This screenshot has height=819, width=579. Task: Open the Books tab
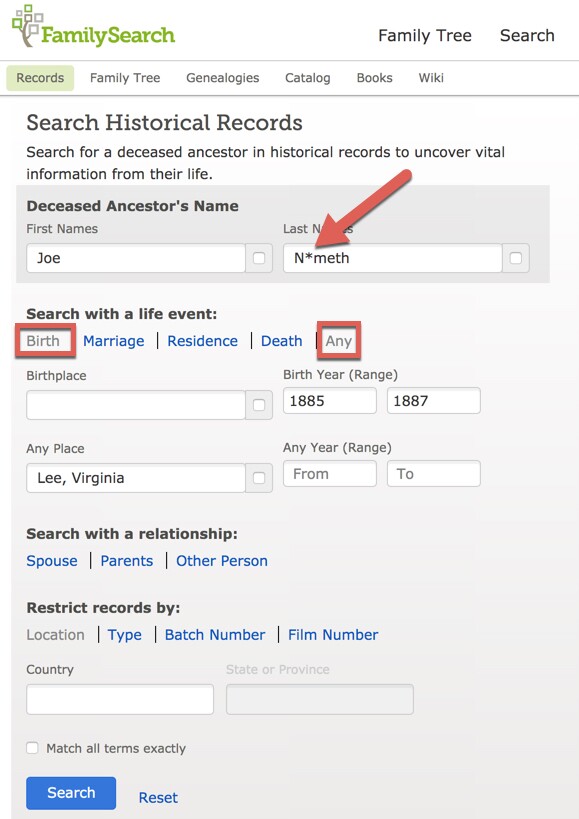374,77
